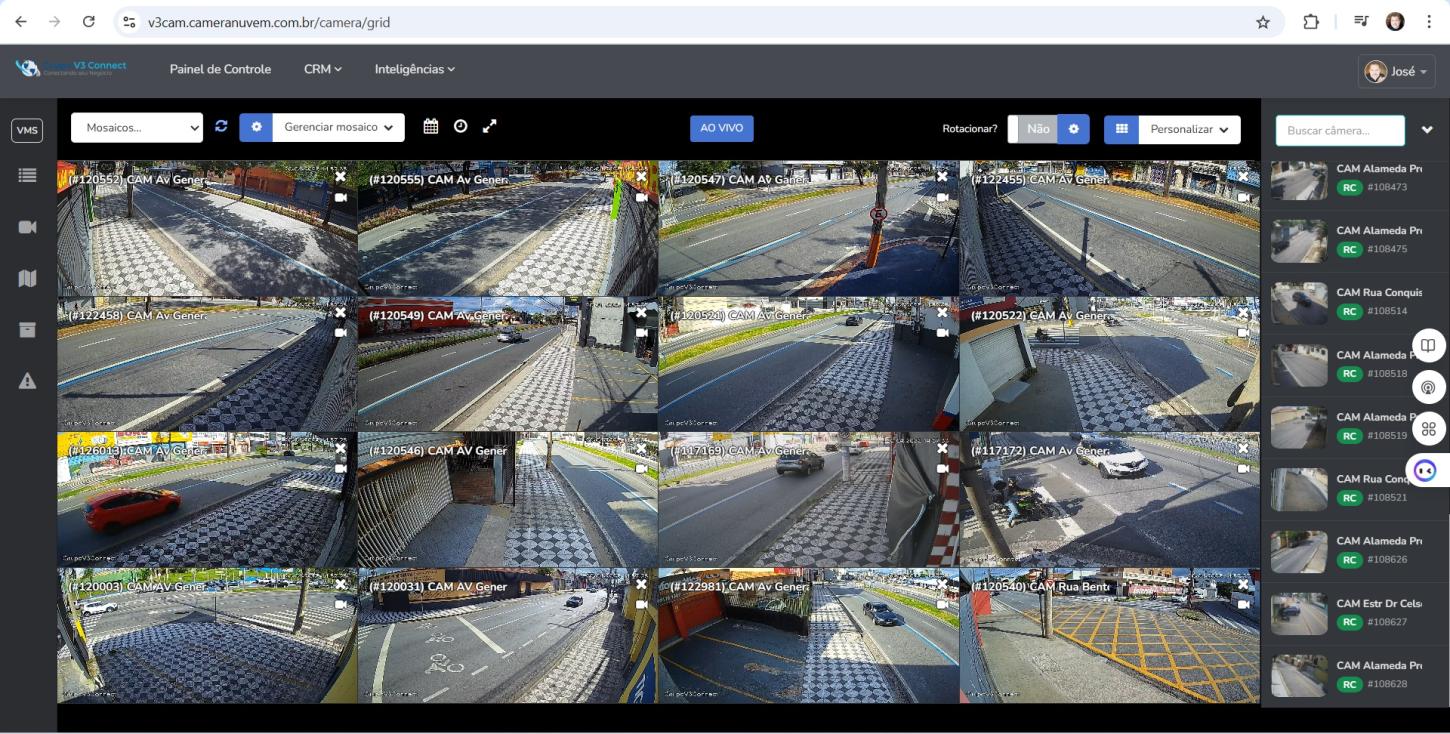Click the refresh mosaics icon
The image size is (1450, 734).
coord(221,127)
